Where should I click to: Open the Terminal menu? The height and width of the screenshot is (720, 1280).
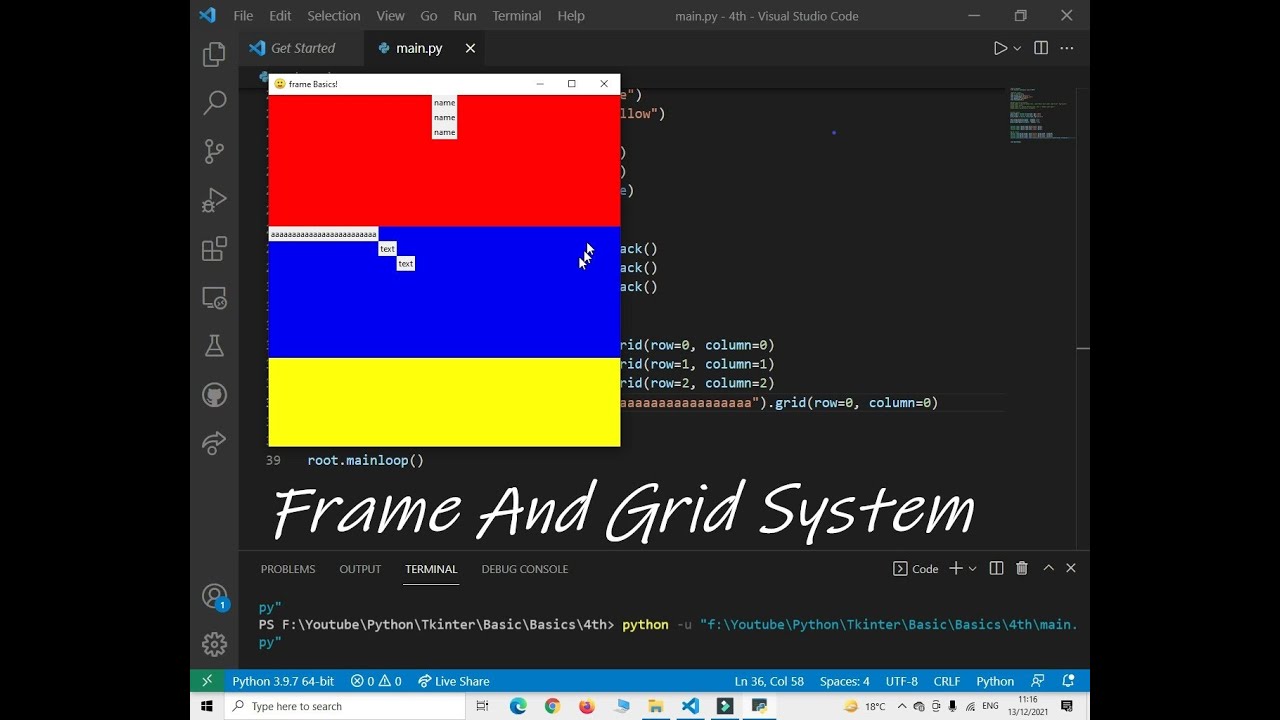point(516,16)
